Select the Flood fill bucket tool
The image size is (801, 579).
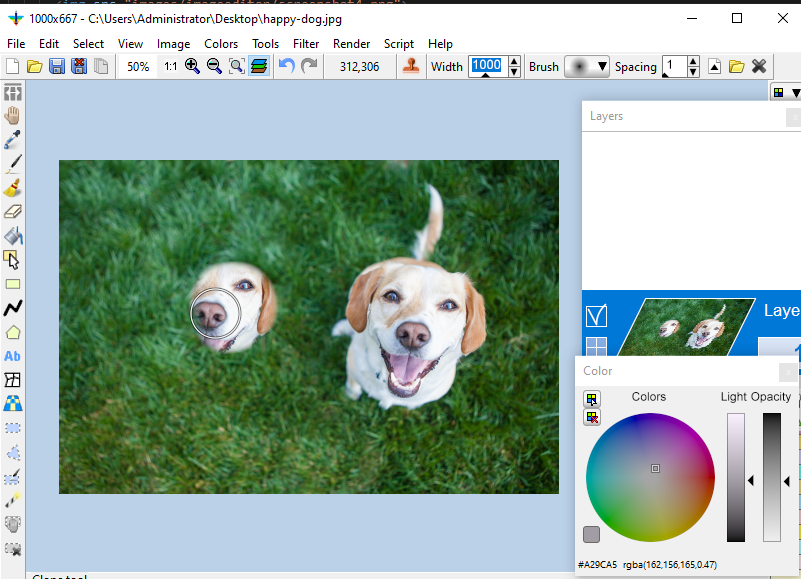(x=13, y=236)
